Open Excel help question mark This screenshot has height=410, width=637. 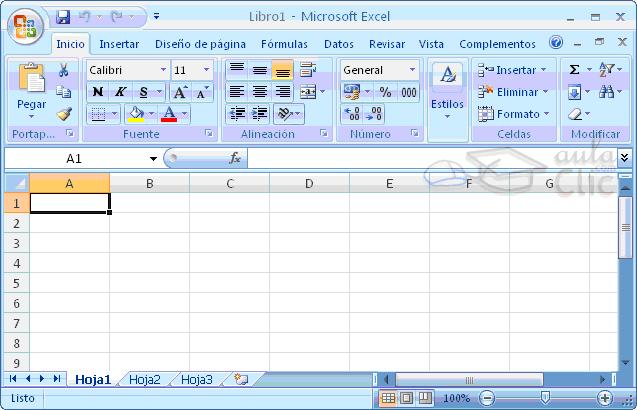556,42
